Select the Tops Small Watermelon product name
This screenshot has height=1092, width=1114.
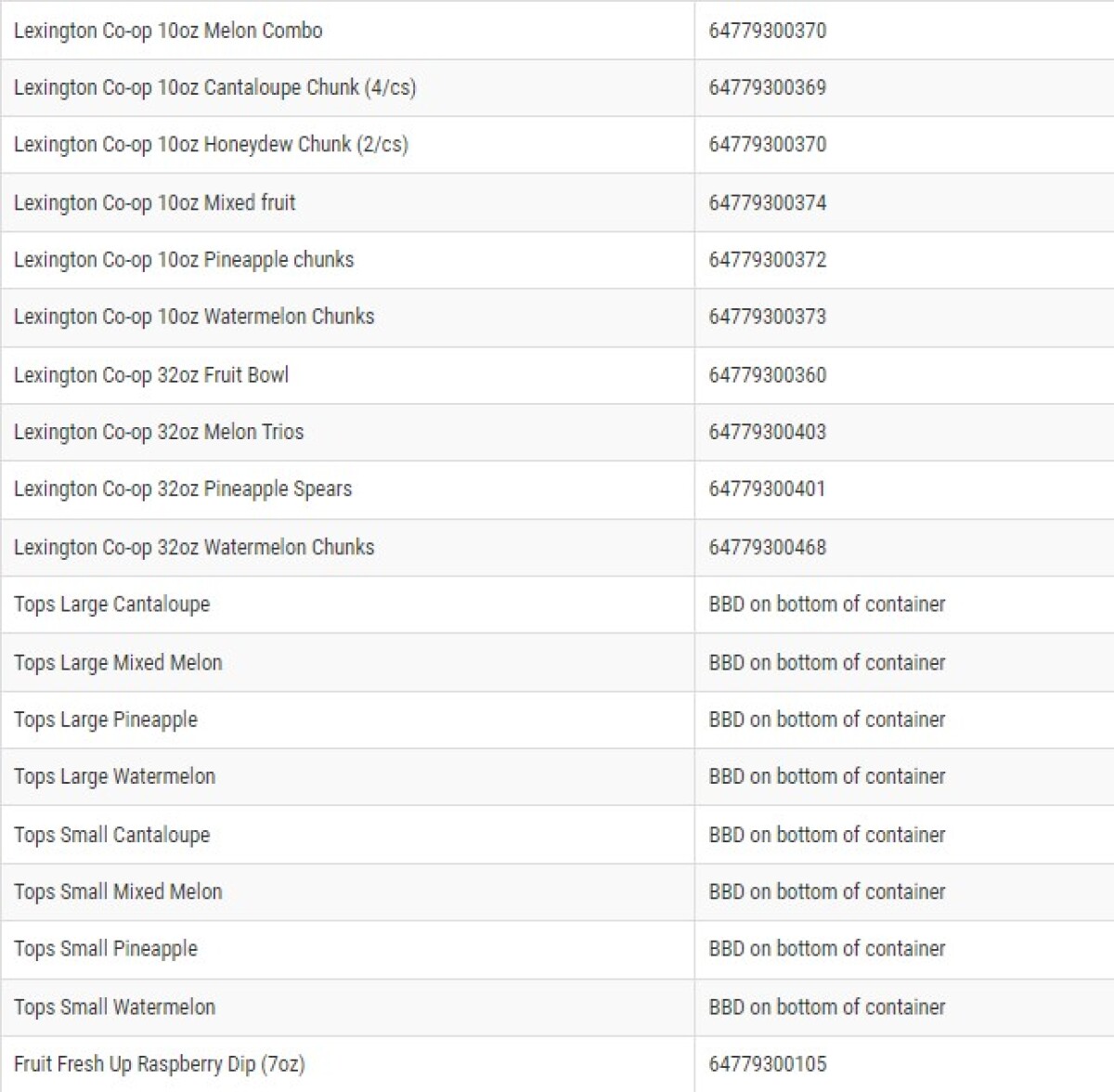click(x=114, y=1007)
